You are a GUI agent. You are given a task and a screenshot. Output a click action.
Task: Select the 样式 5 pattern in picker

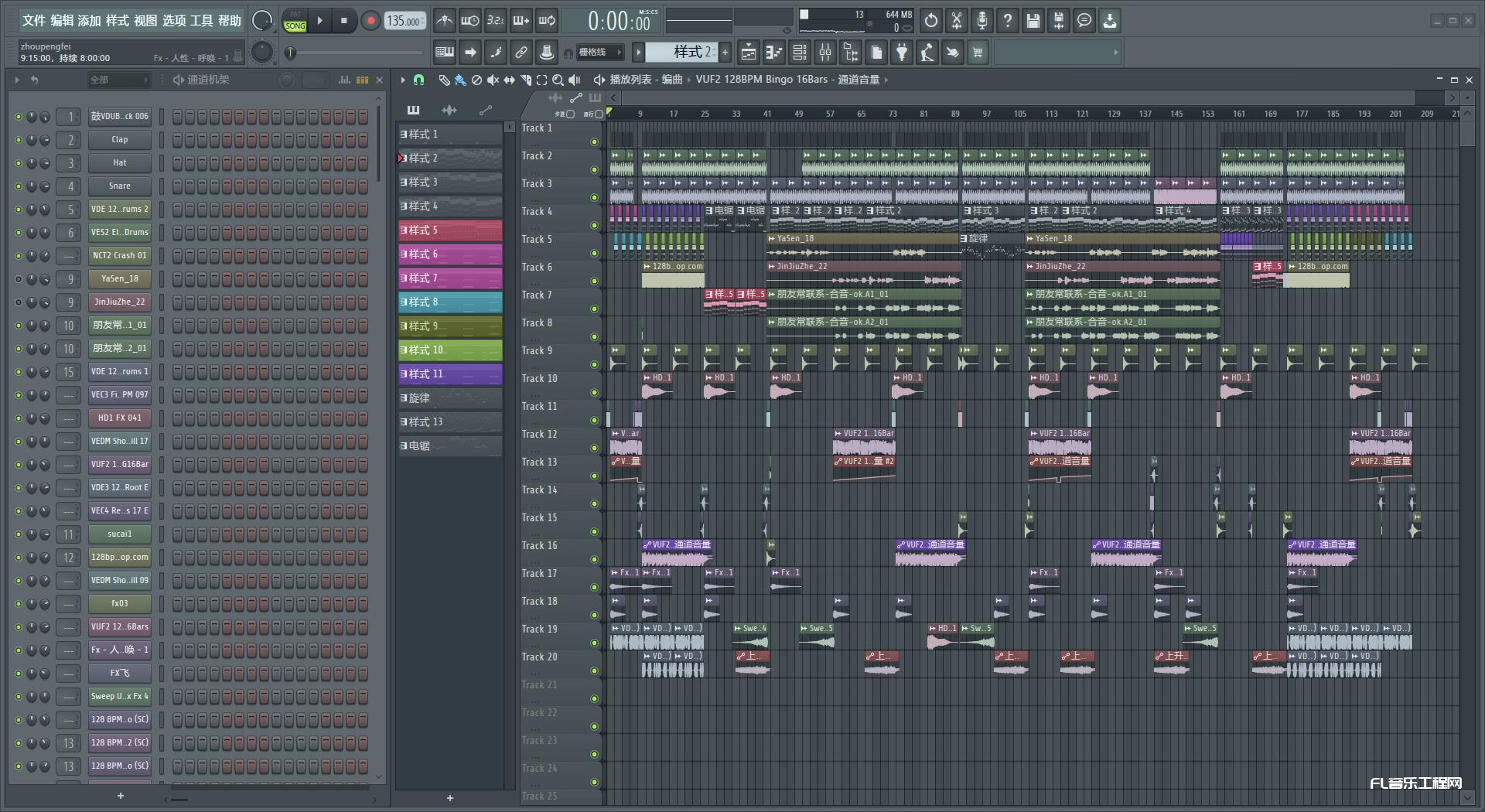coord(450,230)
